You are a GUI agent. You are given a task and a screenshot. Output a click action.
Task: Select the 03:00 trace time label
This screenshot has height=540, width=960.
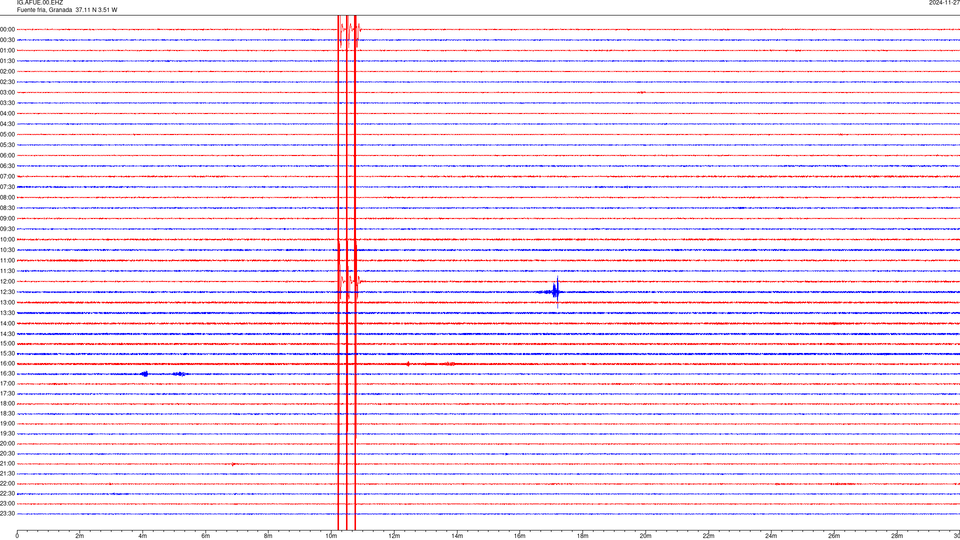point(7,92)
